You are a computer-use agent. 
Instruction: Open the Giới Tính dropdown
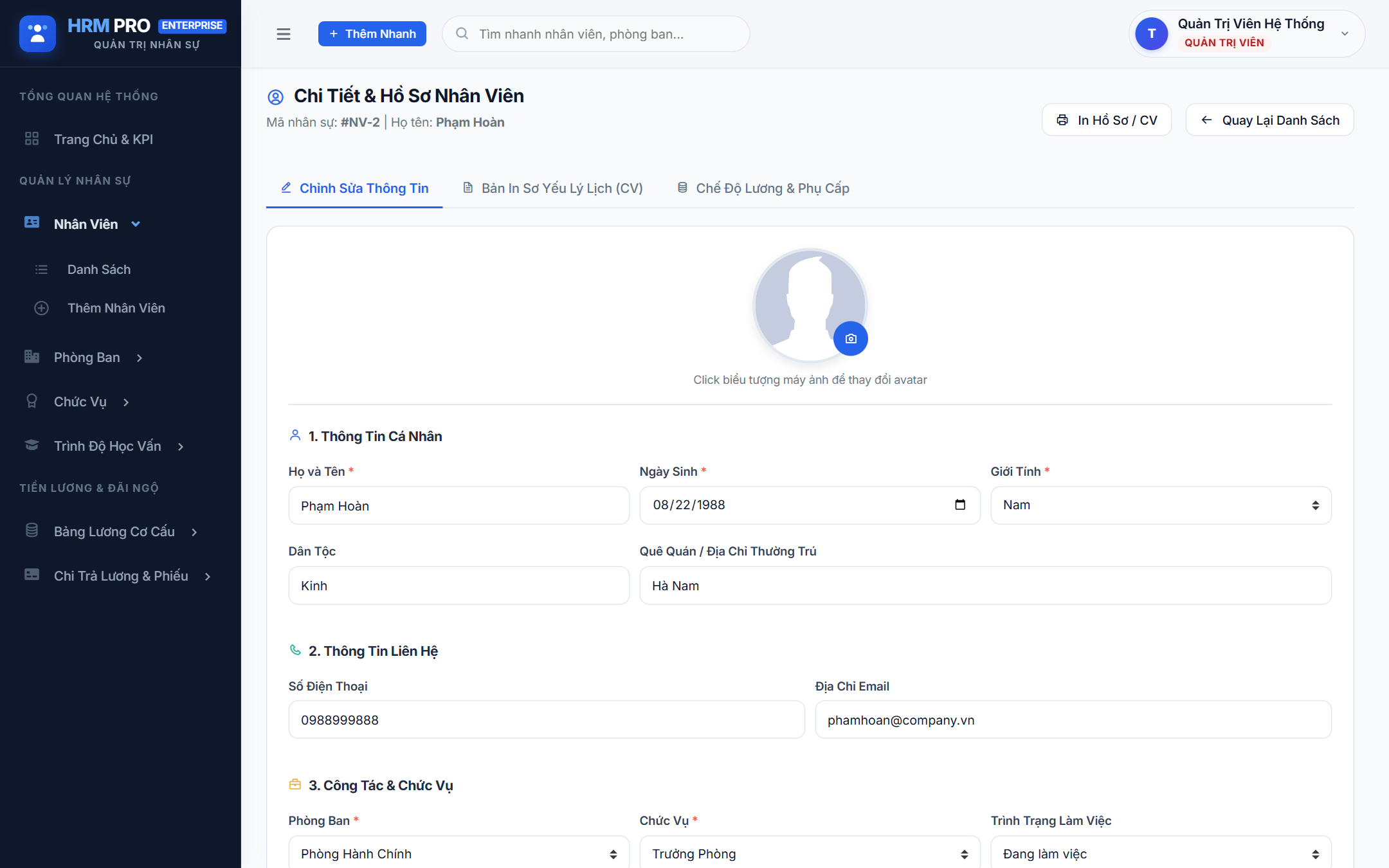pyautogui.click(x=1161, y=505)
